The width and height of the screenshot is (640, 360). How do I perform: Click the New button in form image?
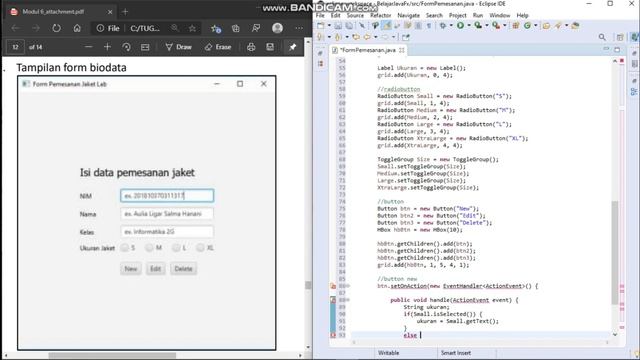click(x=131, y=269)
